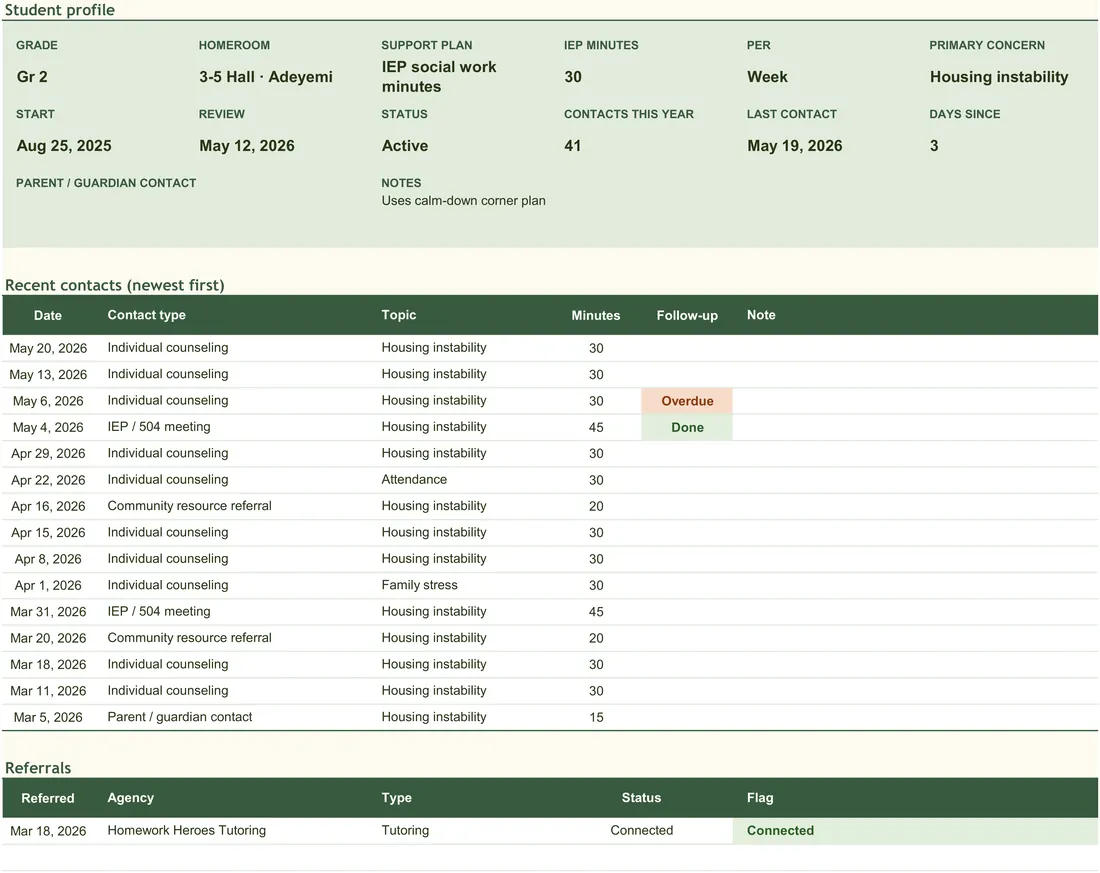
Task: Select the plain 'Connected' status cell
Action: (x=641, y=830)
